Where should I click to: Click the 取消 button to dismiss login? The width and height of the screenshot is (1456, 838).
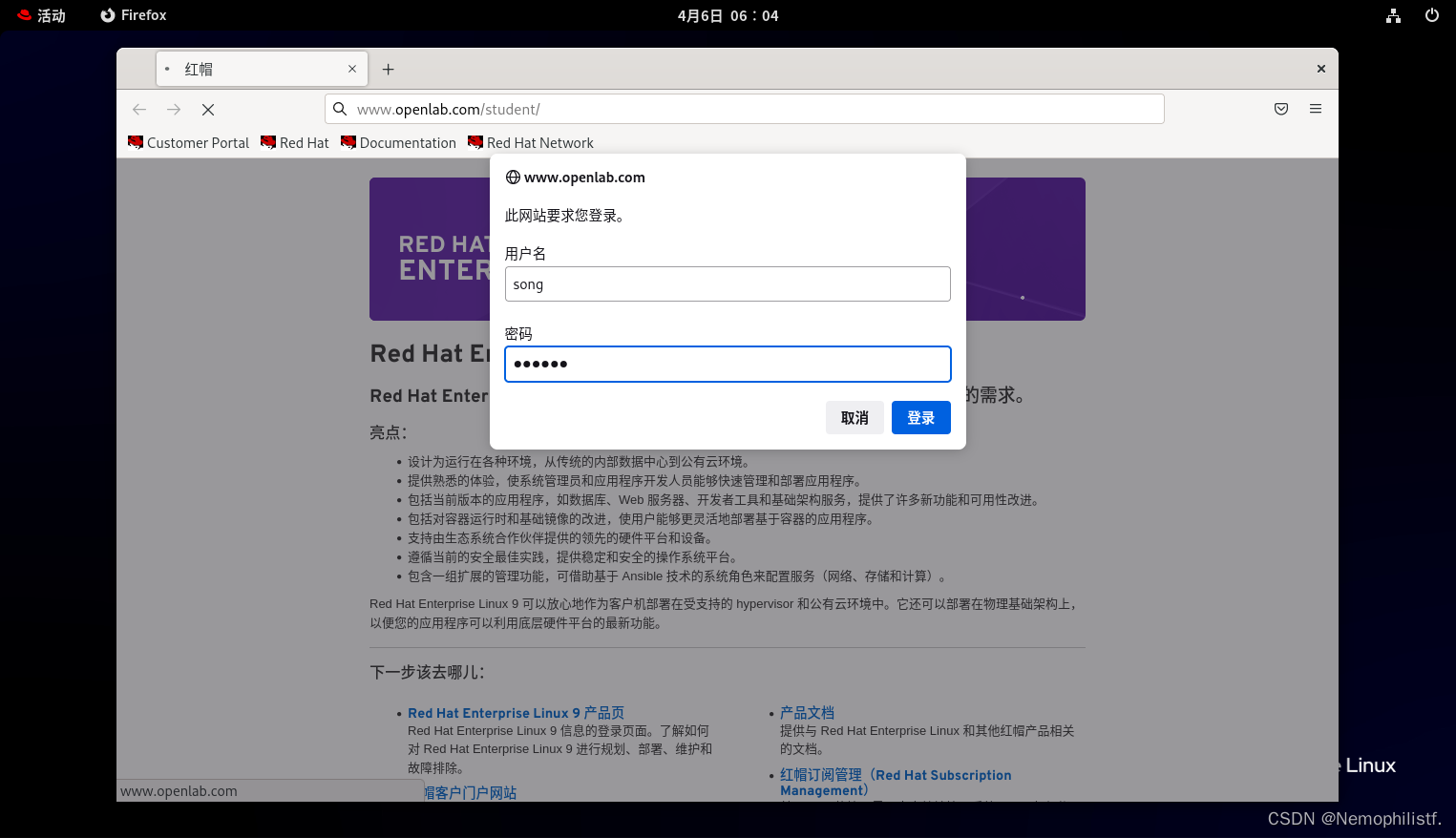[x=855, y=417]
